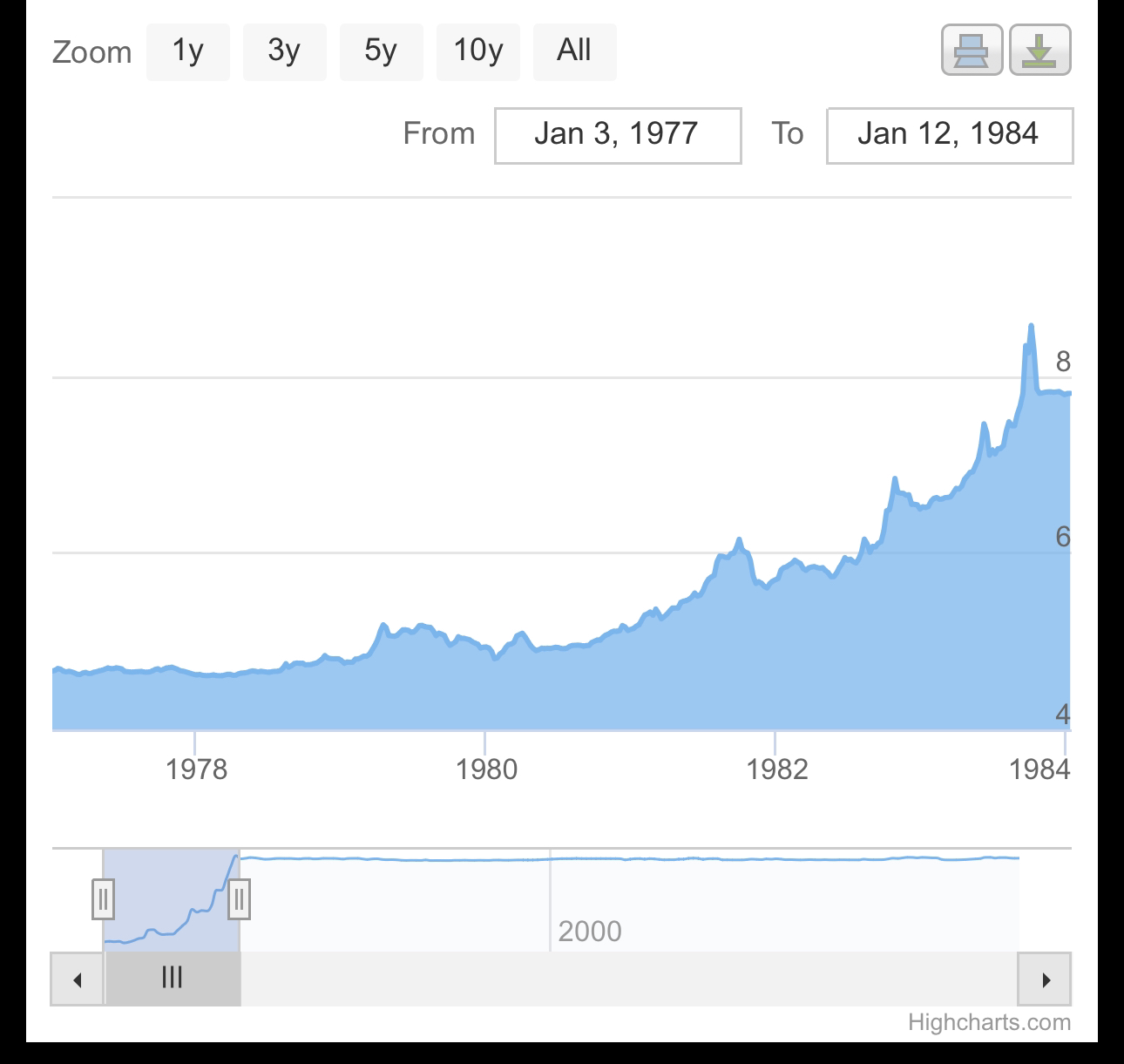1124x1064 pixels.
Task: Click the print chart icon
Action: click(x=972, y=51)
